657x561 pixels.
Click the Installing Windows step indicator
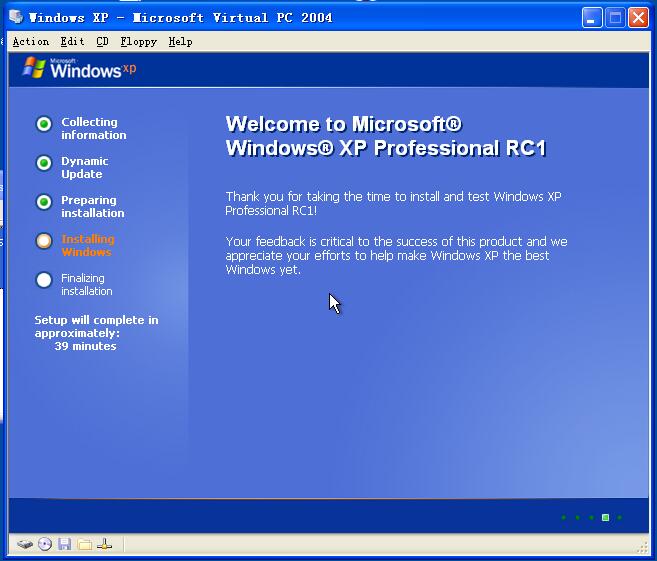click(x=44, y=241)
